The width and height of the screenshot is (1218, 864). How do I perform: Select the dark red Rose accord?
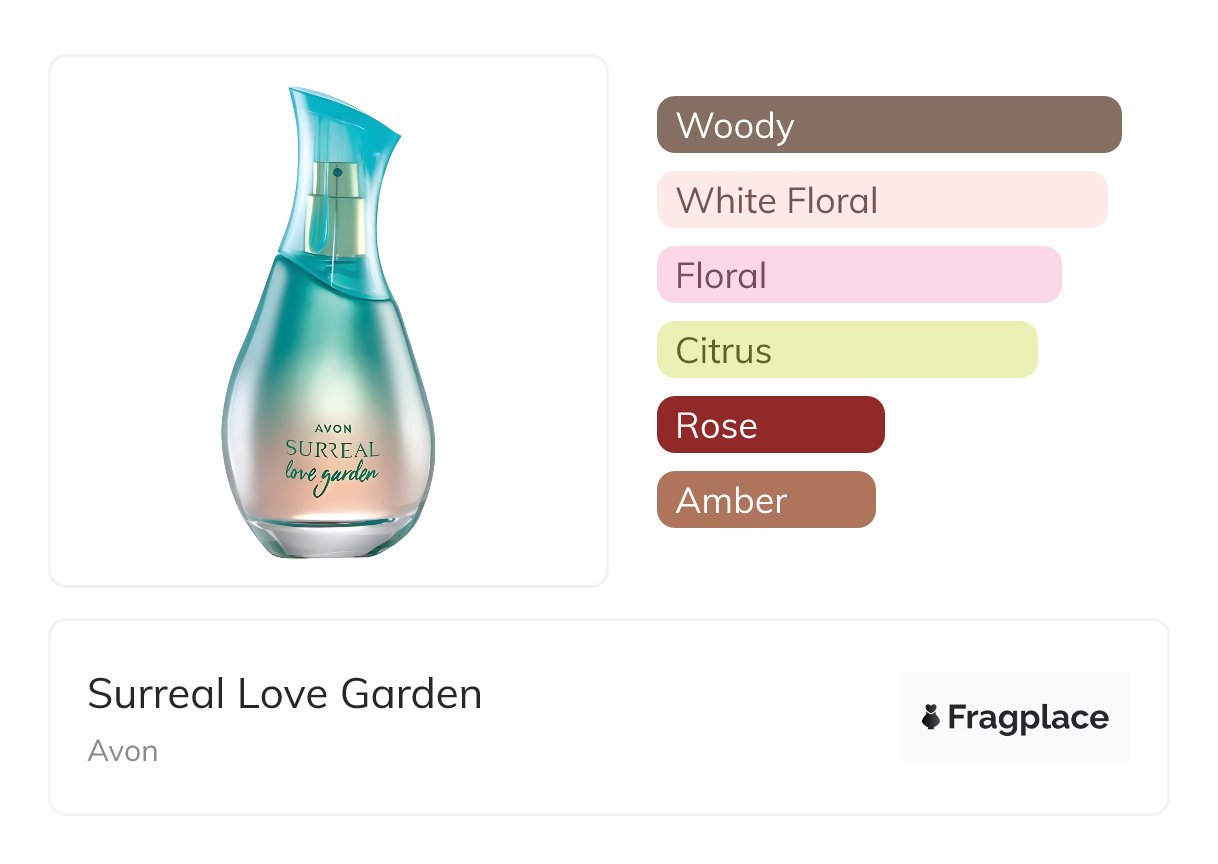pos(770,425)
